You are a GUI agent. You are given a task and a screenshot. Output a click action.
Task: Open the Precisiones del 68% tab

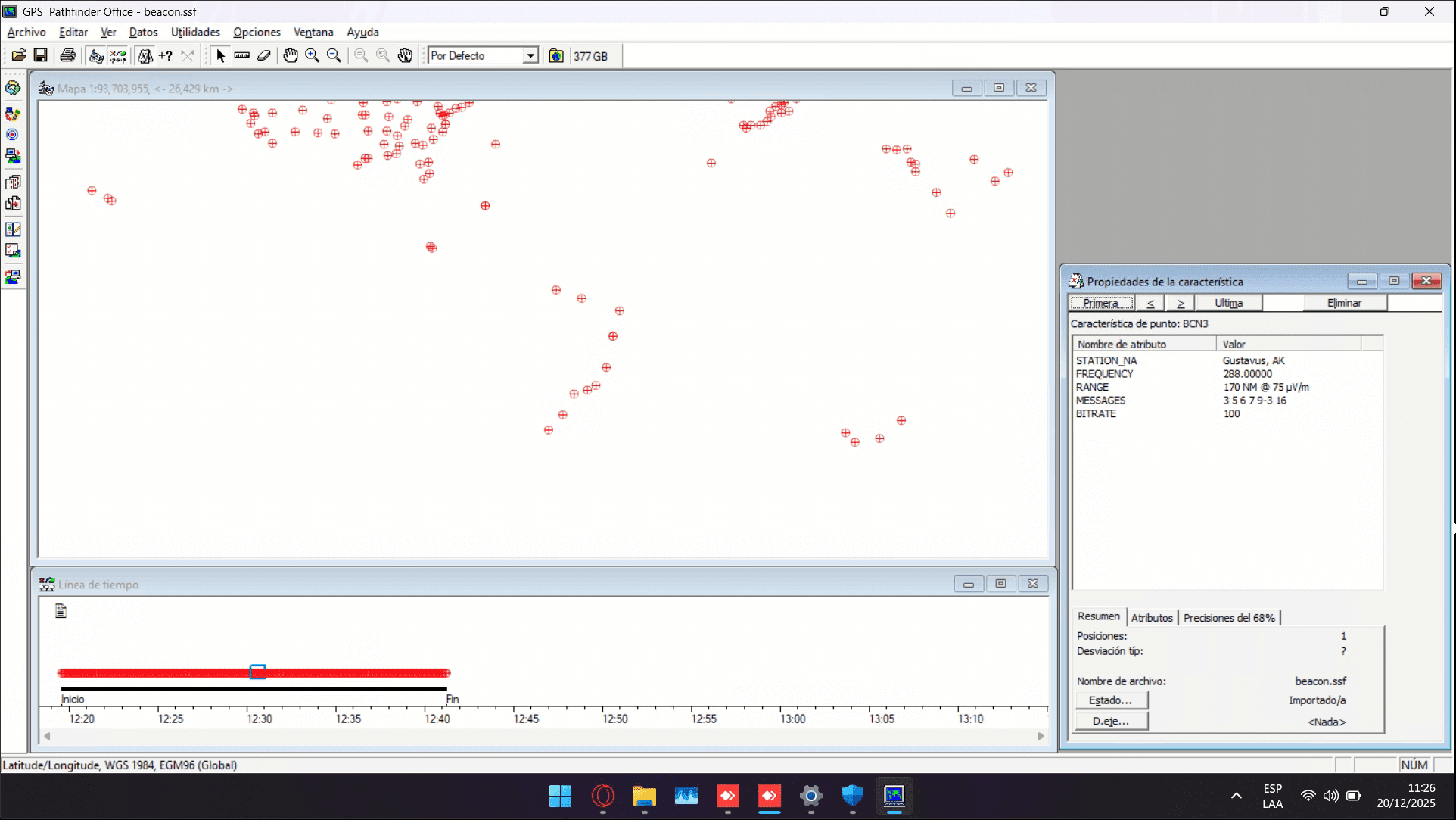click(1228, 618)
